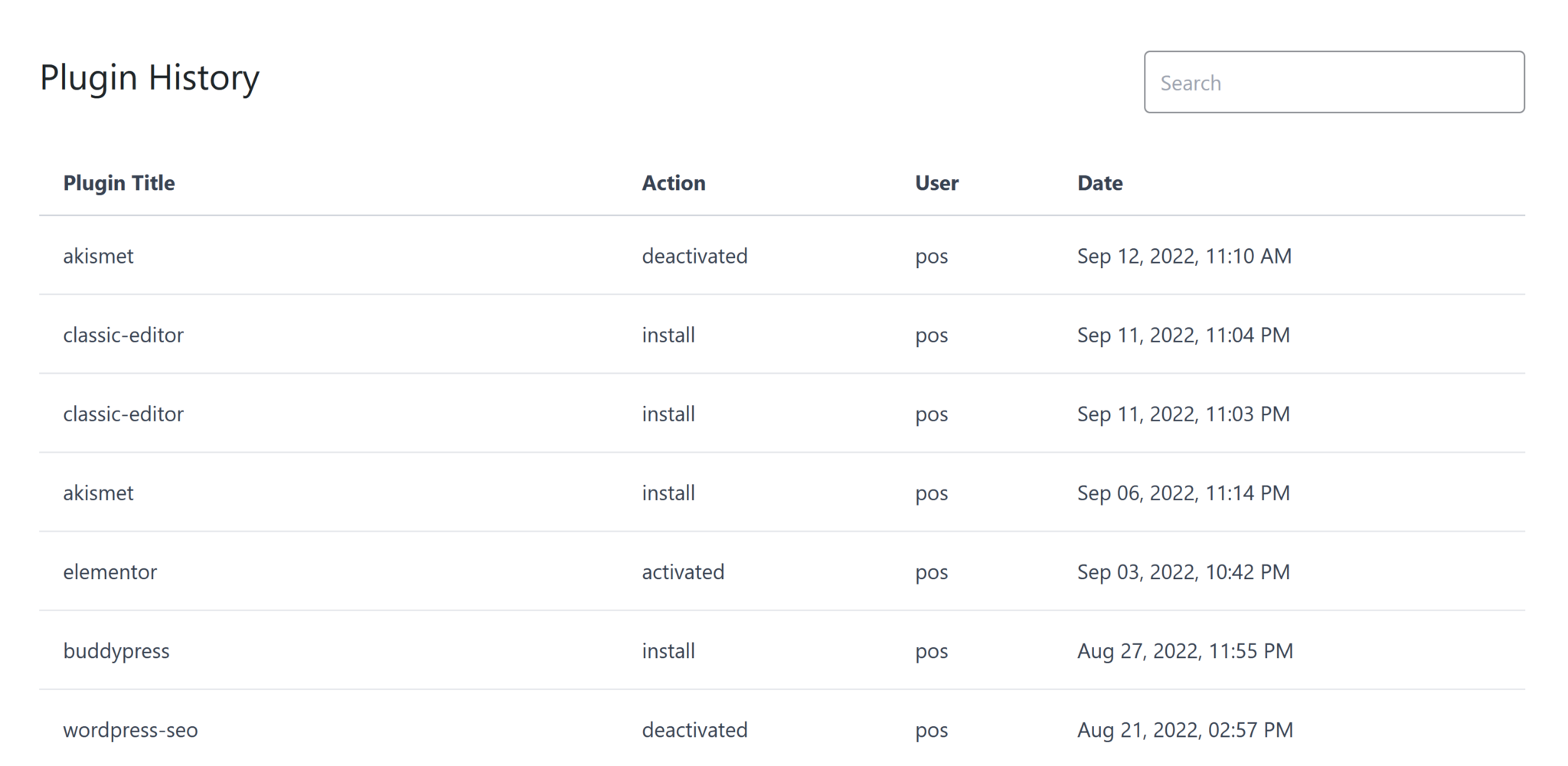Click the install action for buddypress
The width and height of the screenshot is (1568, 766).
pos(668,650)
